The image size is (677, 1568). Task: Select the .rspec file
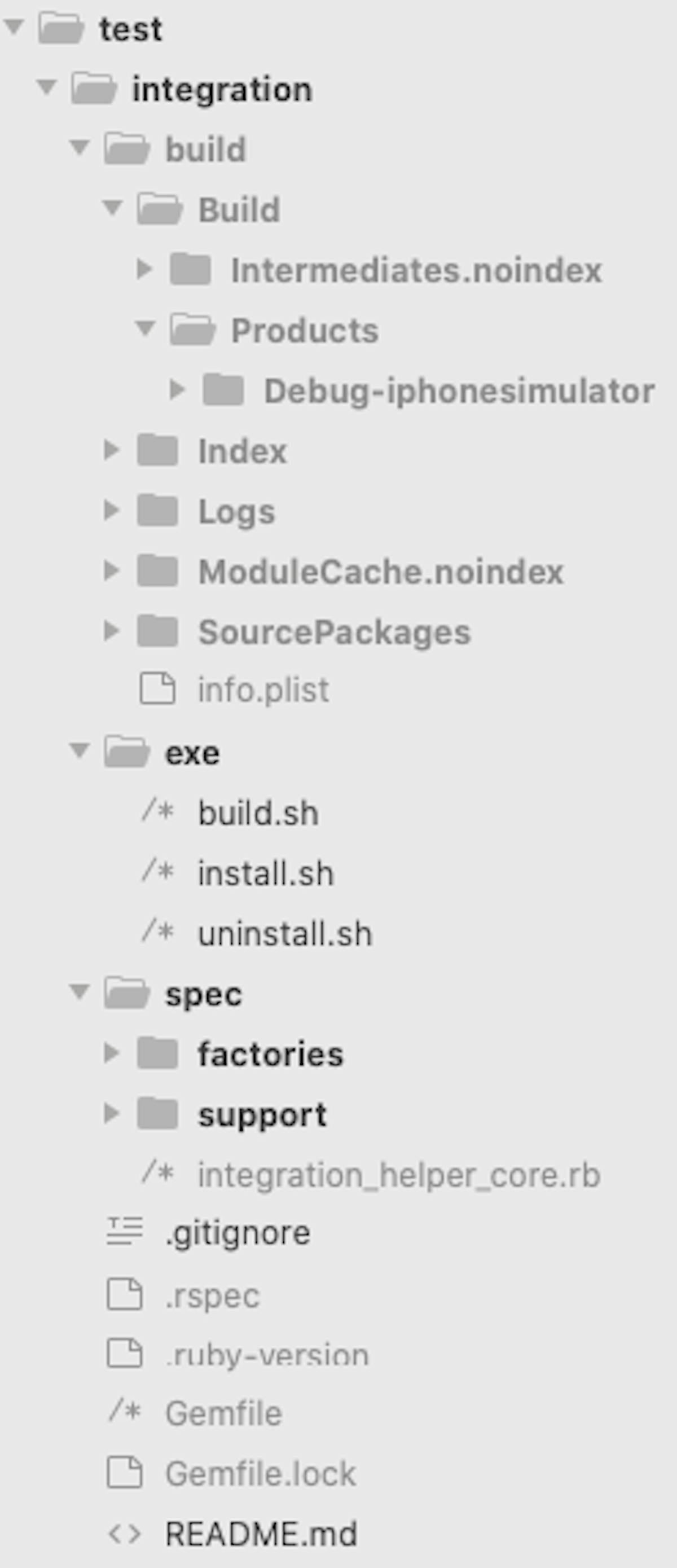coord(212,1295)
